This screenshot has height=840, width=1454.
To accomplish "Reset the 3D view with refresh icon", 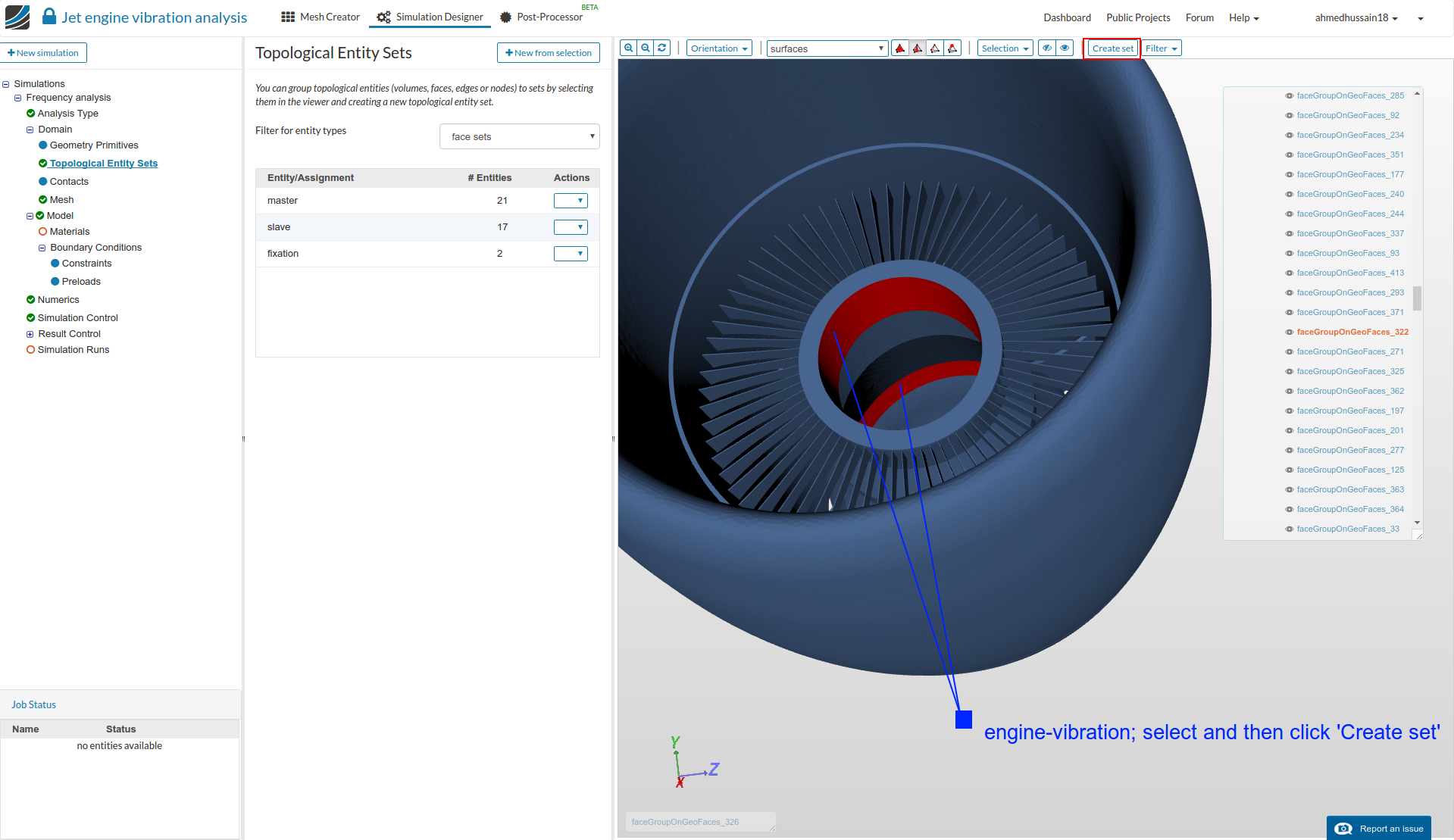I will click(x=662, y=48).
